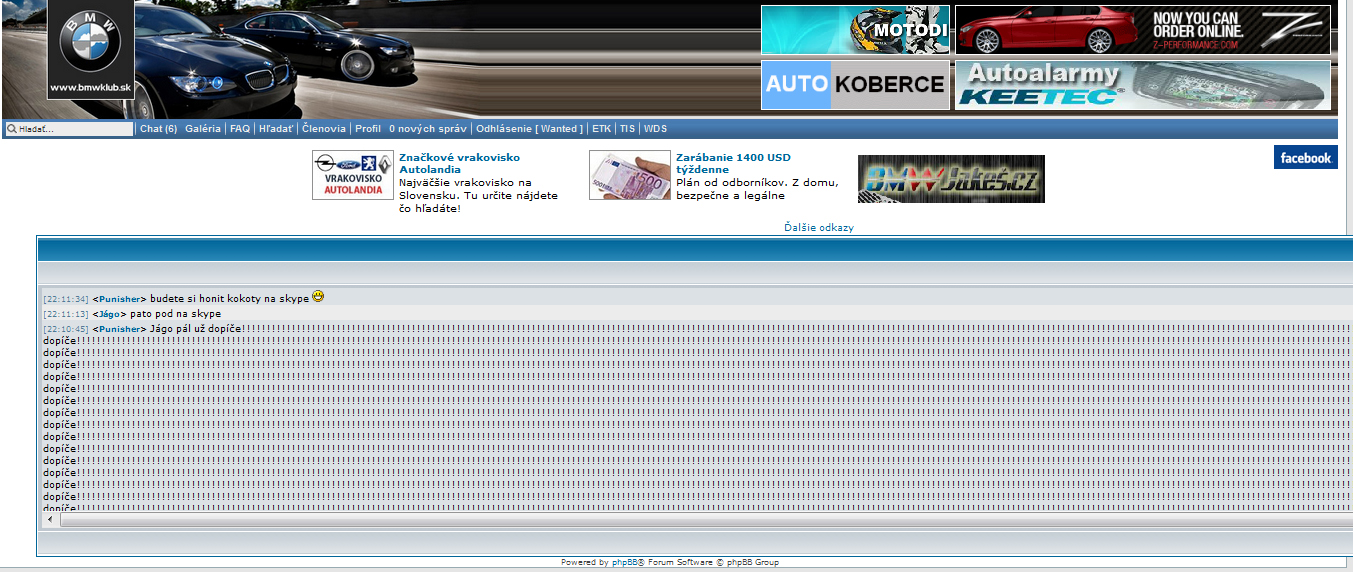Open the BMW Jakeš.cz banner
The height and width of the screenshot is (572, 1353).
click(x=951, y=179)
